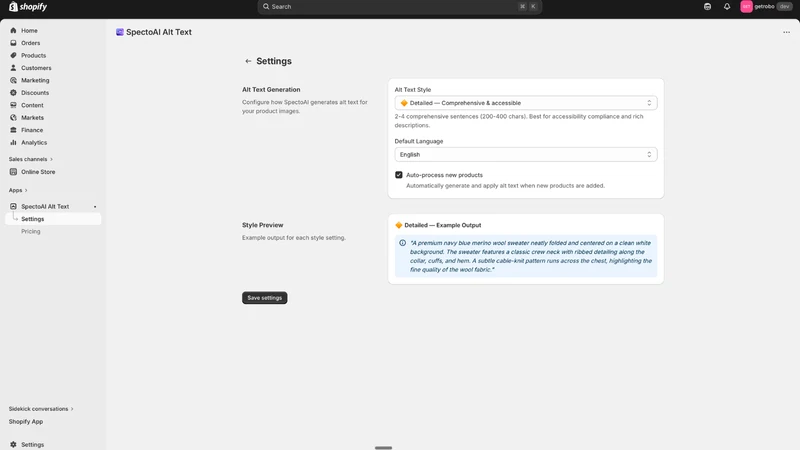800x450 pixels.
Task: Click the orange diamond beside Detailed — Example Output
Action: click(x=398, y=225)
